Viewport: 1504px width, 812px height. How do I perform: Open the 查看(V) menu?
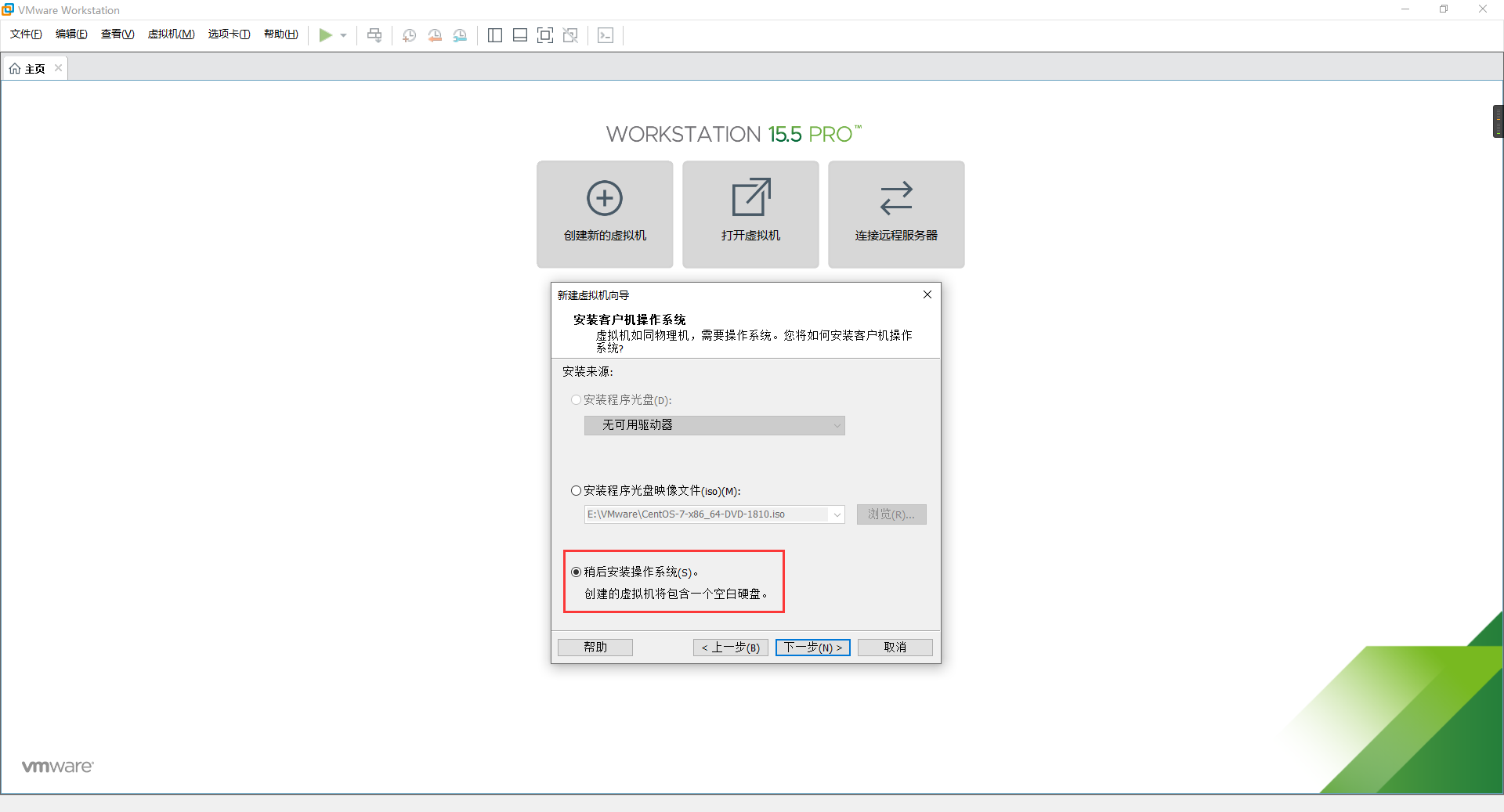117,34
